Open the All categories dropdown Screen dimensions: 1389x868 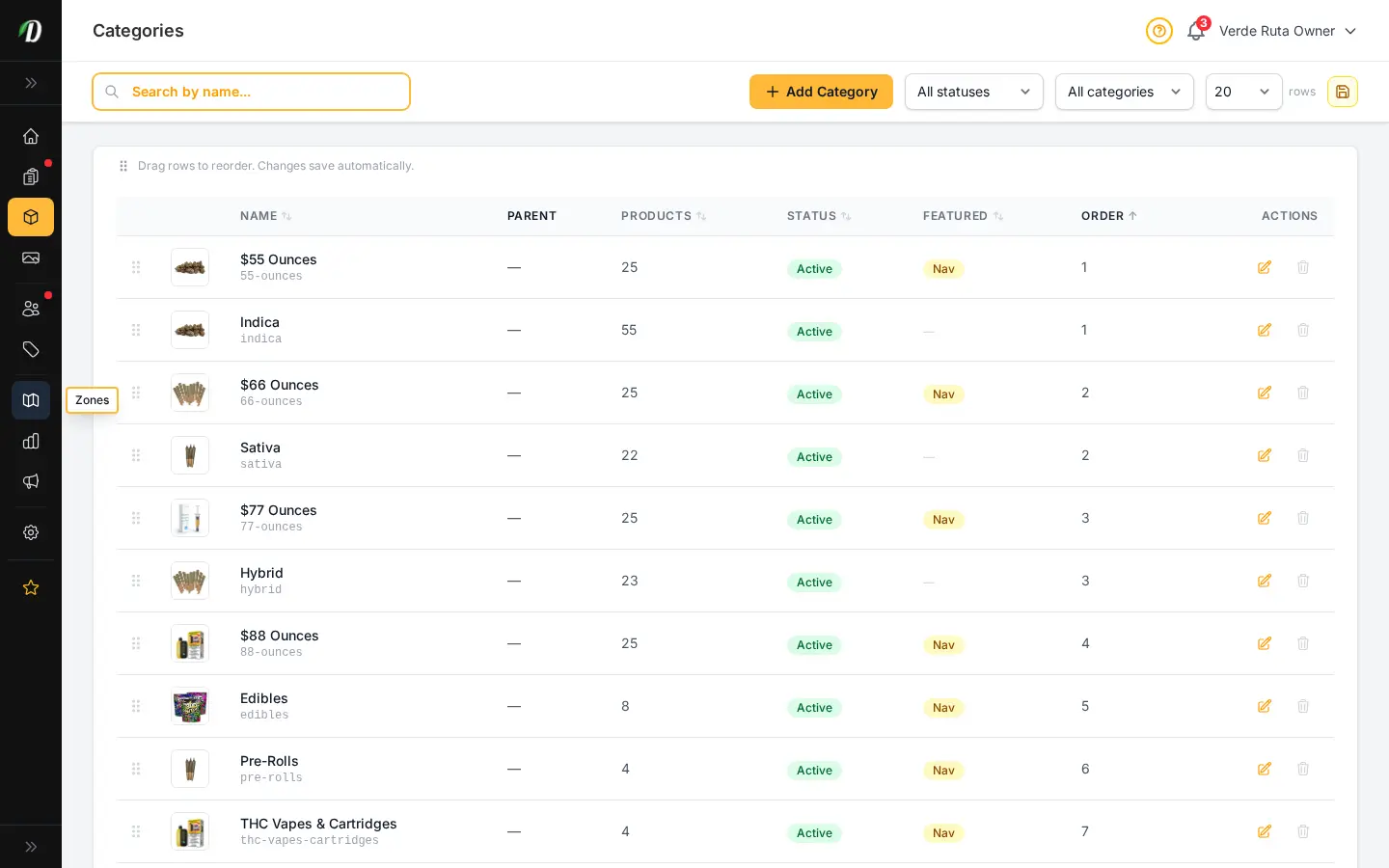pyautogui.click(x=1125, y=92)
